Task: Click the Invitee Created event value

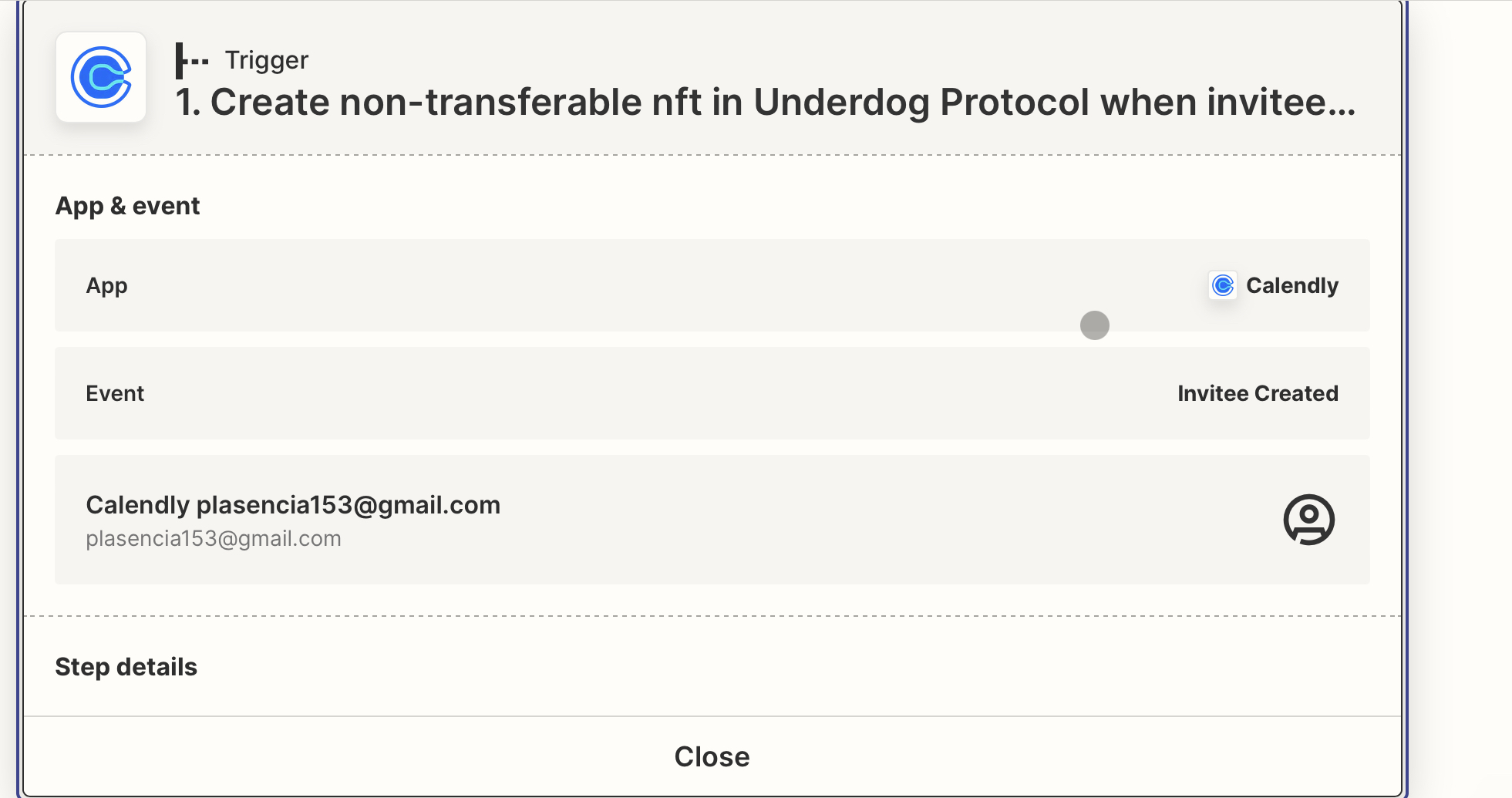Action: click(1258, 393)
